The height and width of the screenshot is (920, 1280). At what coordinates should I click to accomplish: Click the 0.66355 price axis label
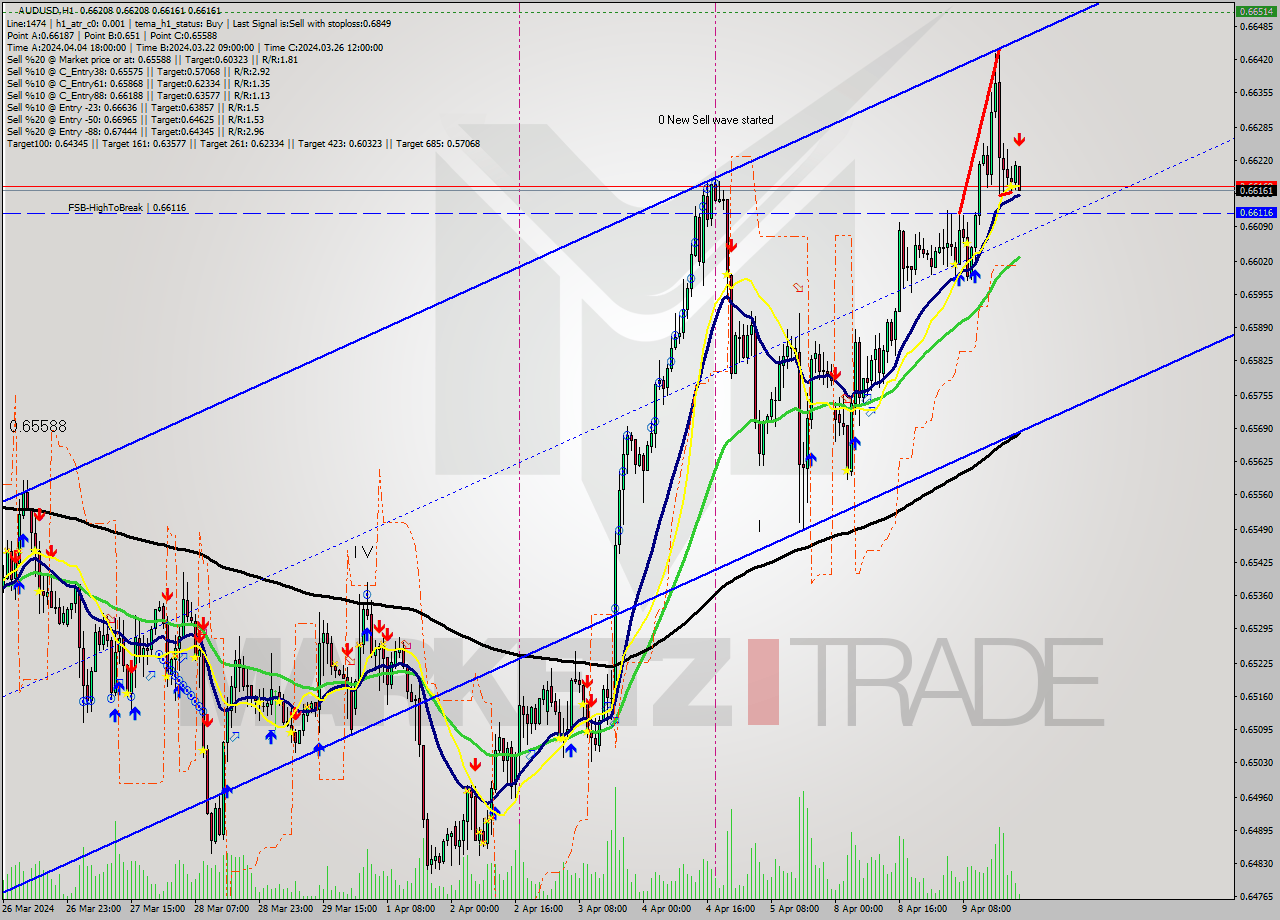coord(1256,93)
